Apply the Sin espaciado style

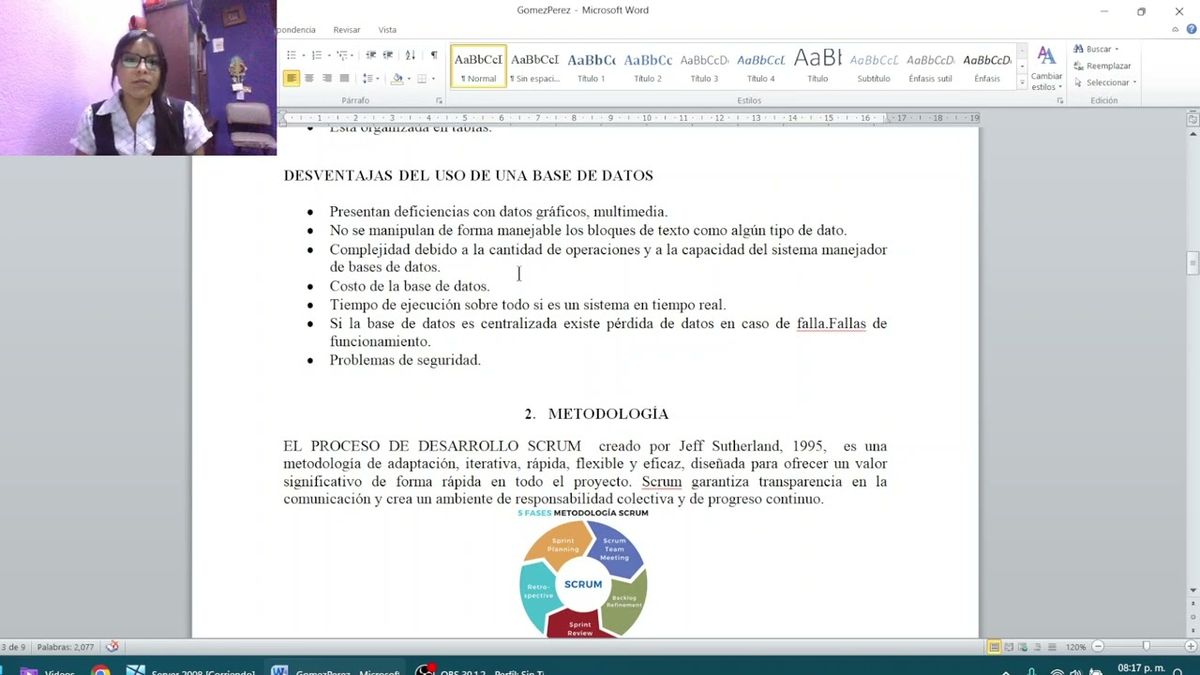(x=534, y=66)
